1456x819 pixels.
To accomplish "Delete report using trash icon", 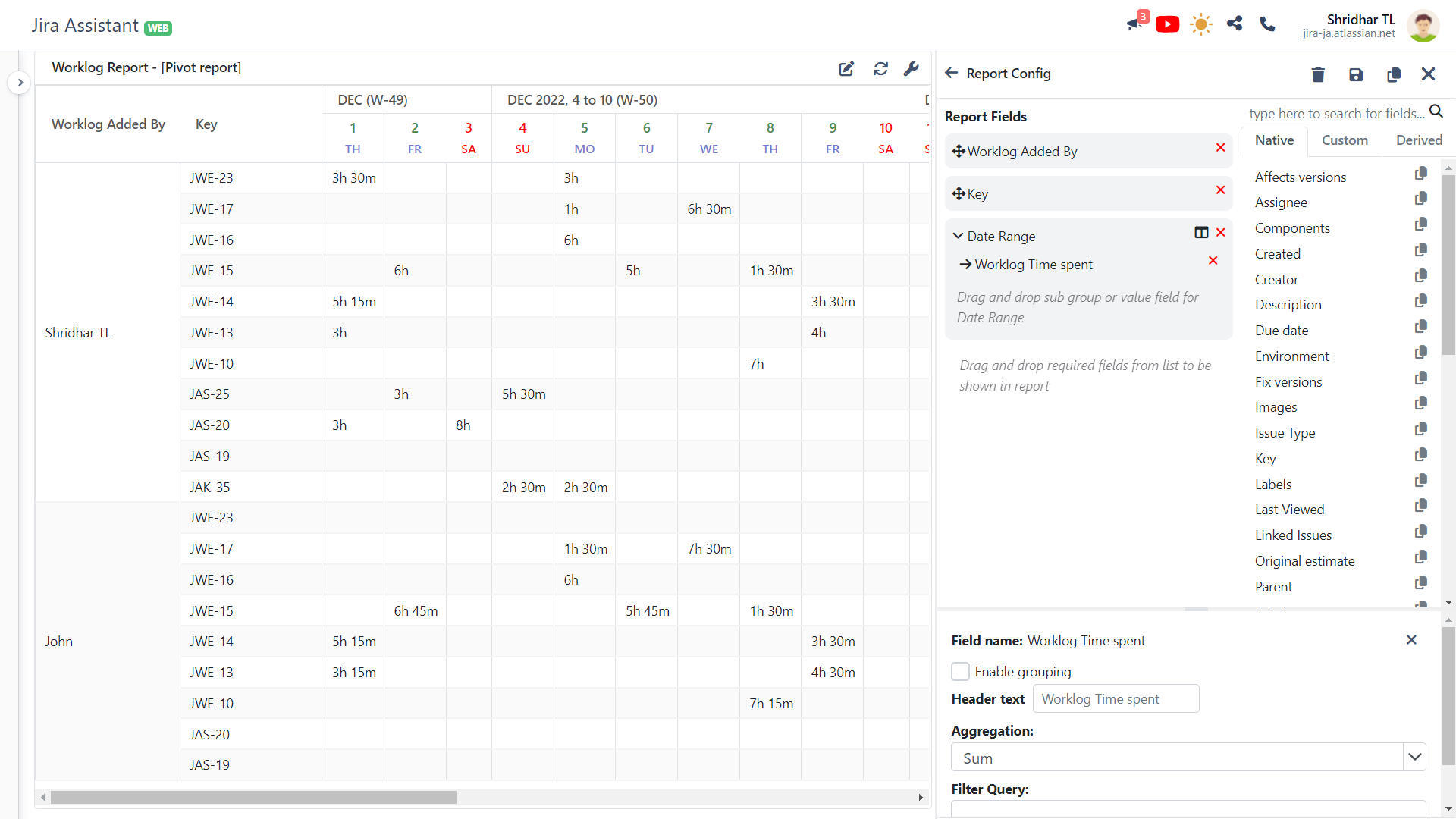I will click(1318, 74).
